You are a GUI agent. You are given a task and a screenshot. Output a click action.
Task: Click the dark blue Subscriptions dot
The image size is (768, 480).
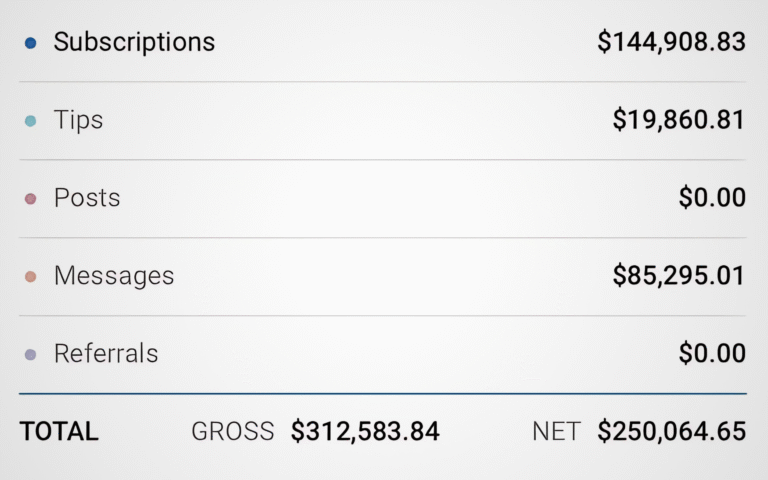[30, 43]
